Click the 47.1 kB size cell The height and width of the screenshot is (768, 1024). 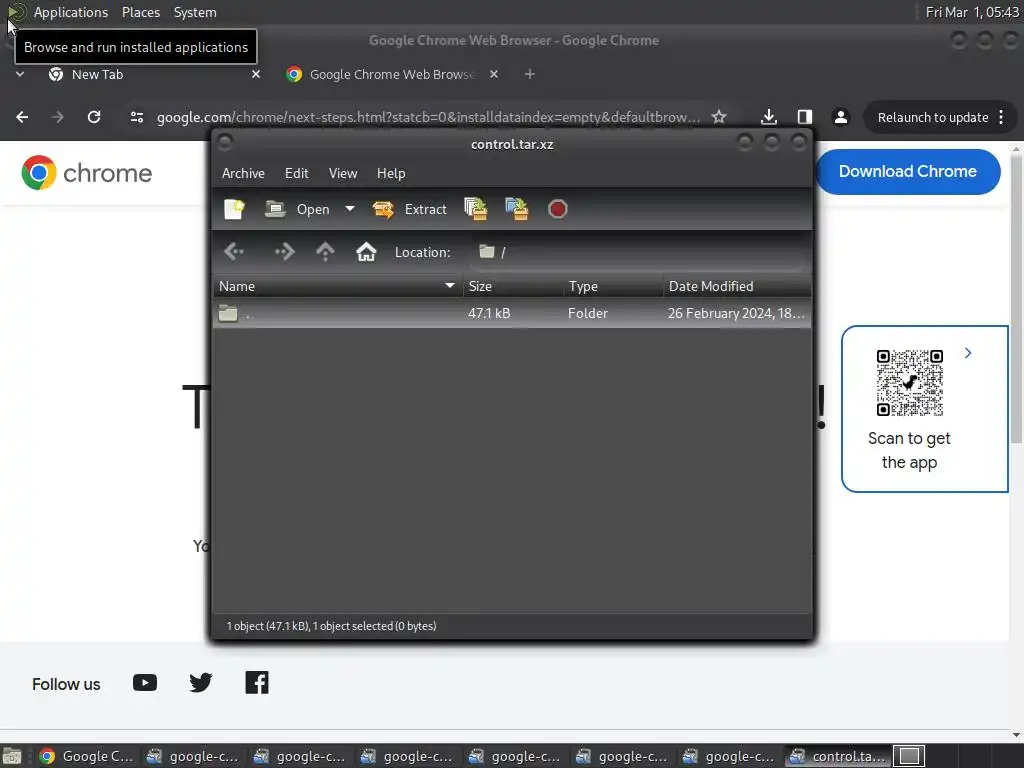coord(489,313)
